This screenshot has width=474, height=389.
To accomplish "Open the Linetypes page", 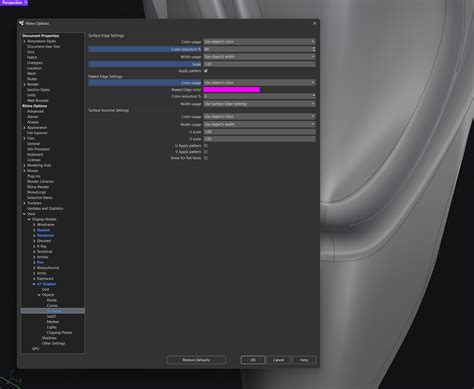I will [35, 63].
